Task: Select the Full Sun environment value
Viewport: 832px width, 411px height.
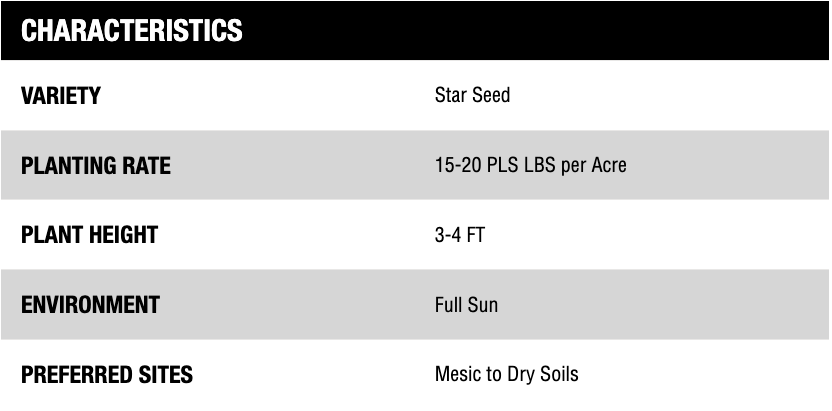Action: point(466,305)
